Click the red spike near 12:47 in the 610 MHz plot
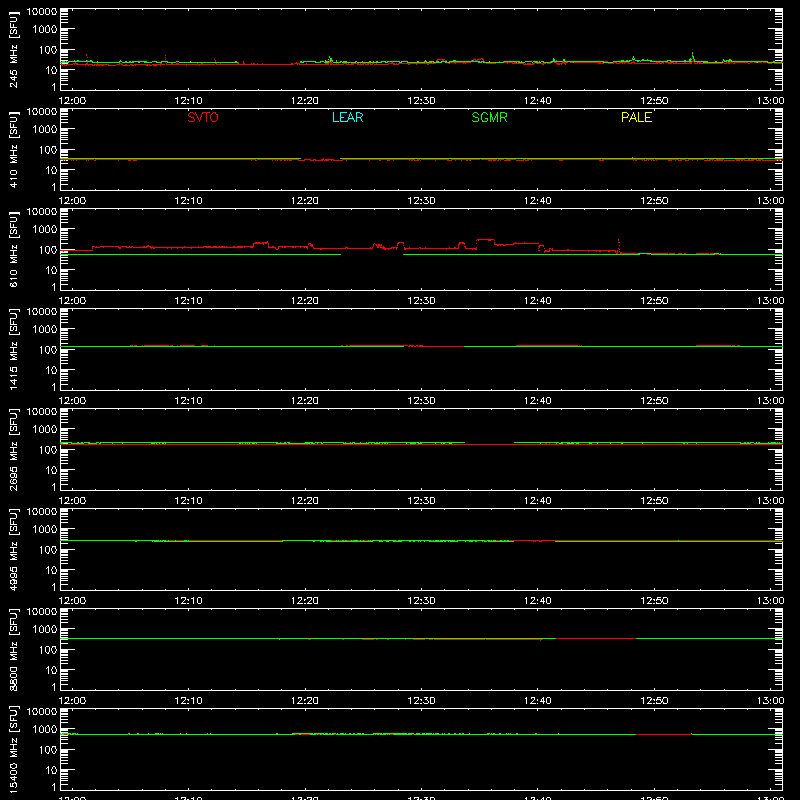This screenshot has width=800, height=800. (619, 245)
